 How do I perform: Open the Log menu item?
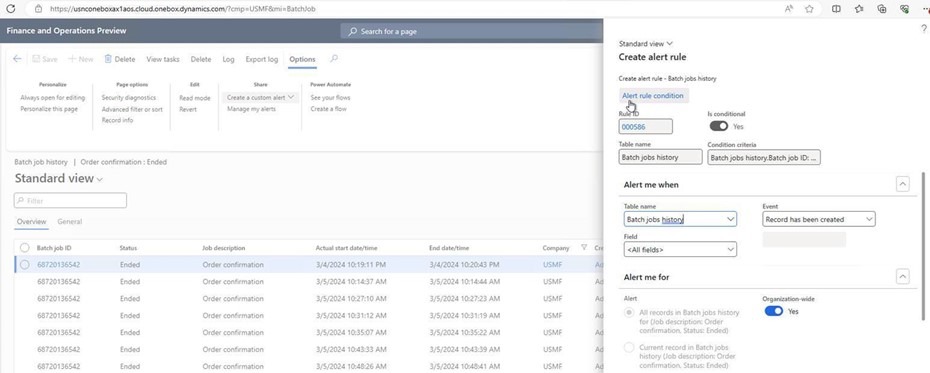(x=228, y=59)
